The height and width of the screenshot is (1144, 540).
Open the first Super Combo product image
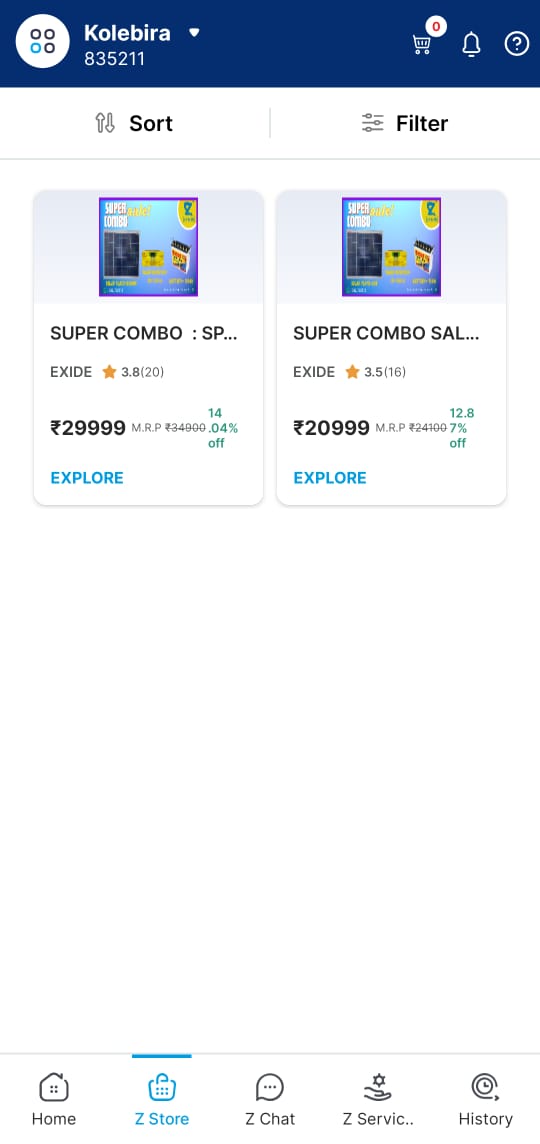tap(148, 247)
